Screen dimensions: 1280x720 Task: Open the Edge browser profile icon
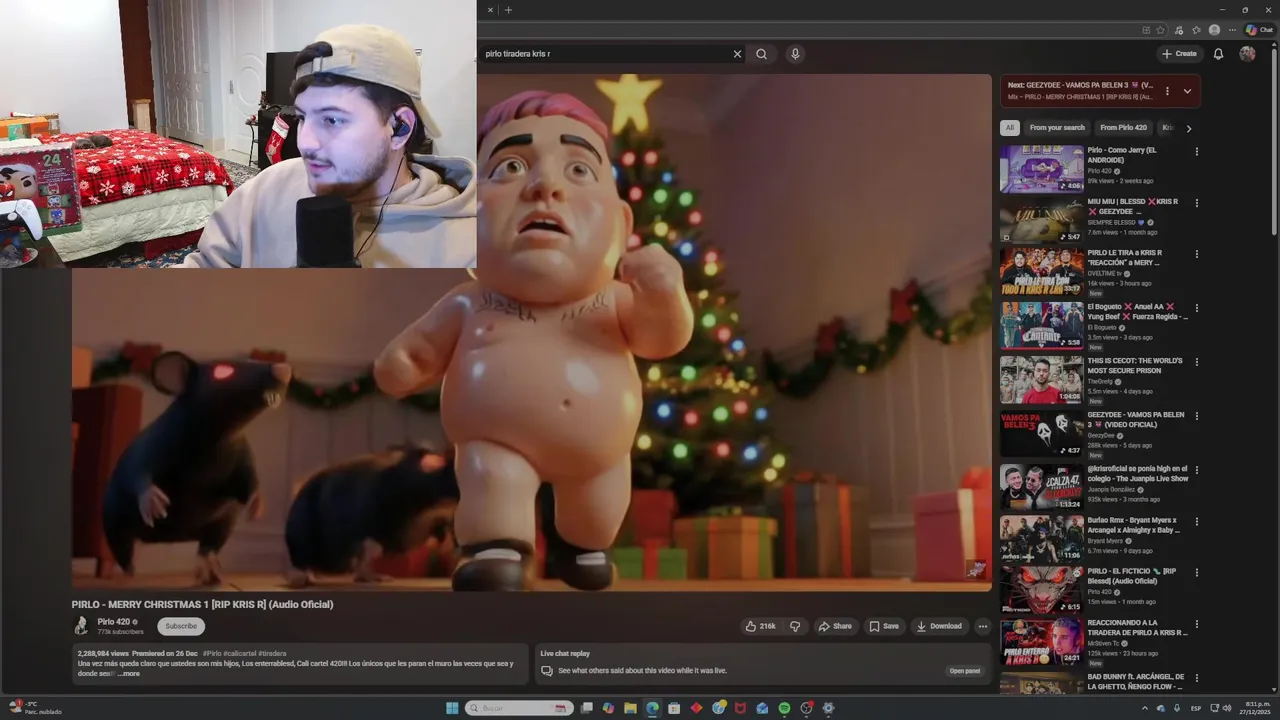coord(1214,30)
